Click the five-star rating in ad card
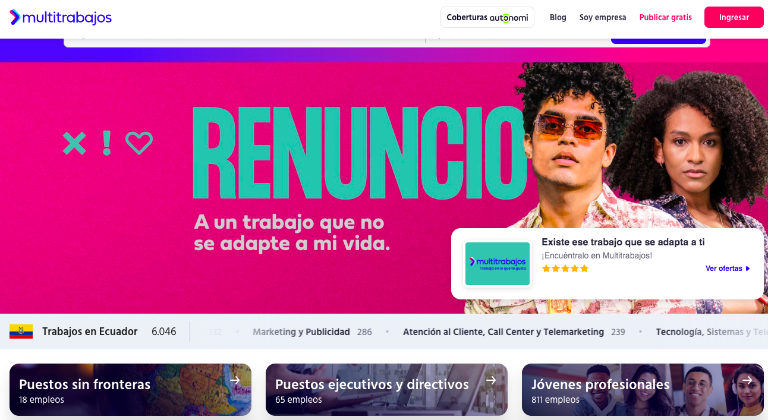Image resolution: width=768 pixels, height=420 pixels. pos(565,268)
